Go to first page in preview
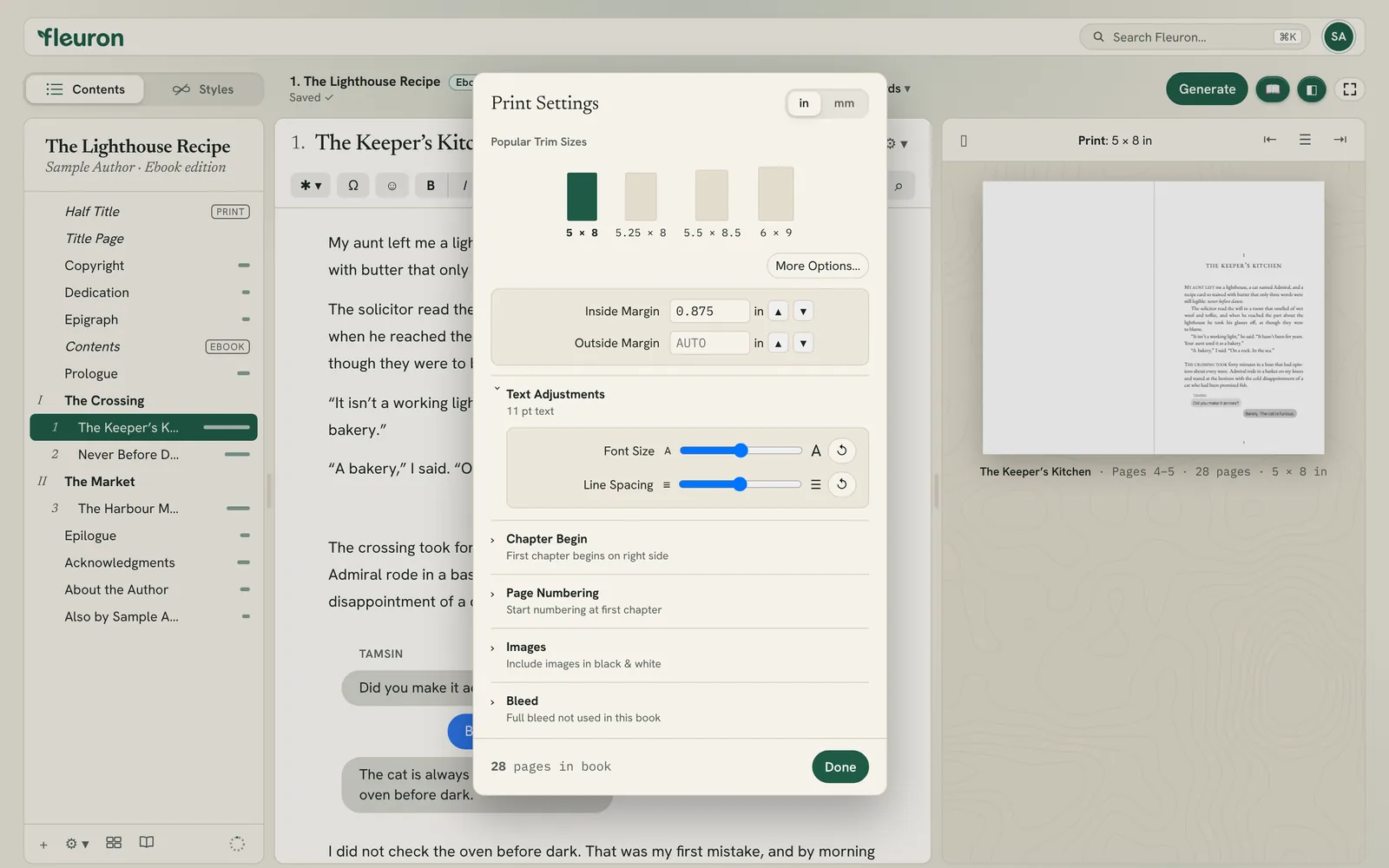Screen dimensions: 1389x868 point(1269,140)
